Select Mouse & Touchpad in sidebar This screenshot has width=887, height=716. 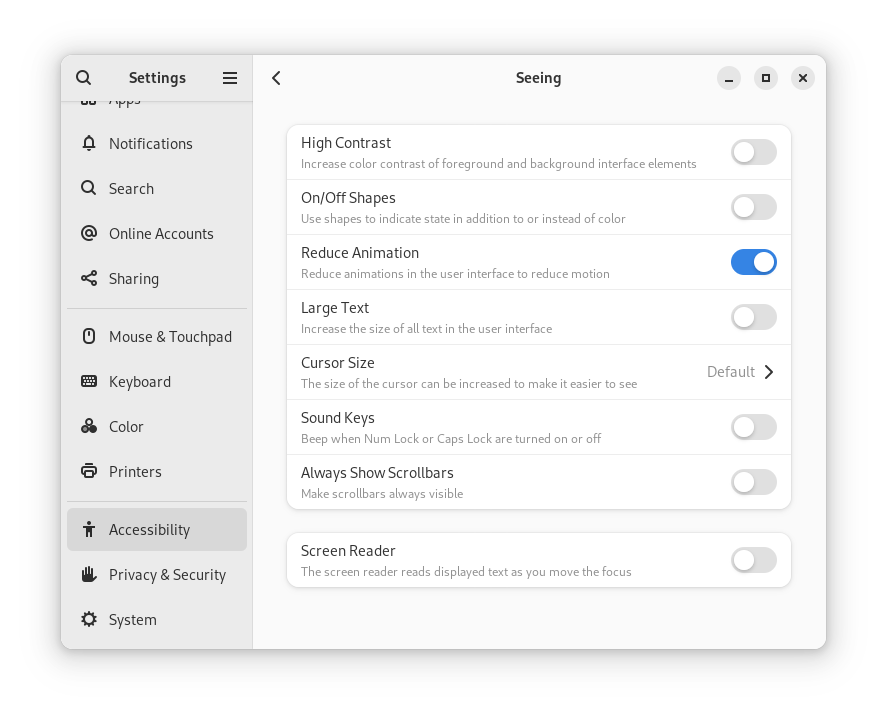(170, 336)
